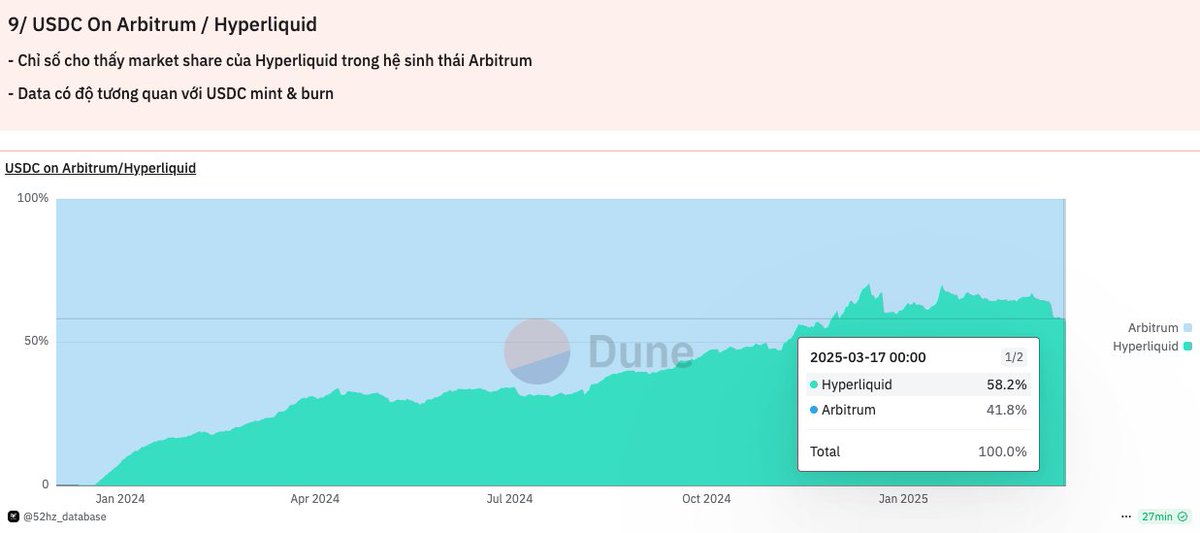Click the Jul 2024 x-axis label
Viewport: 1200px width, 533px height.
pos(509,498)
